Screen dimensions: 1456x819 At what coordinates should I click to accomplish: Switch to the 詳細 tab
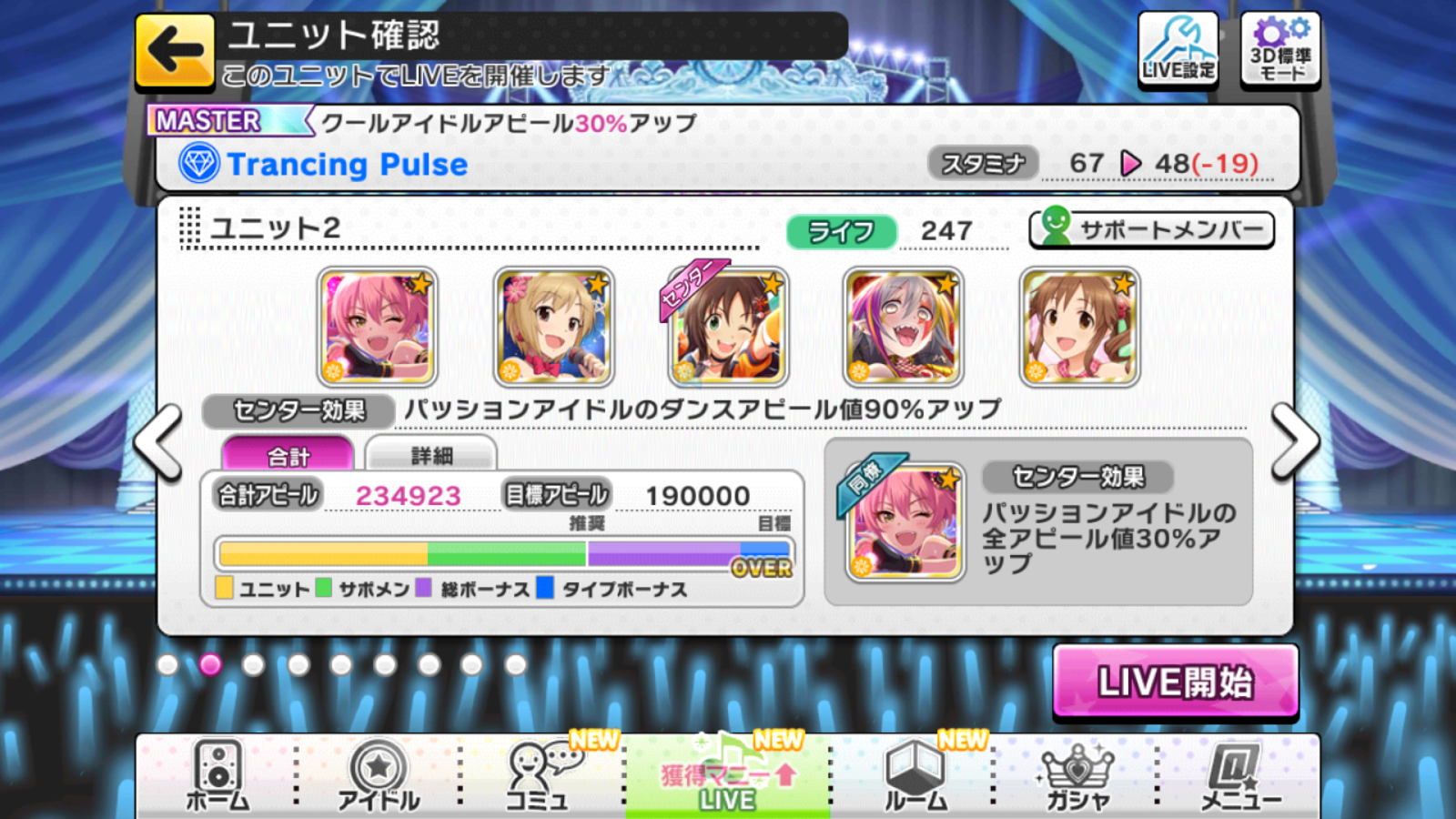click(x=431, y=454)
